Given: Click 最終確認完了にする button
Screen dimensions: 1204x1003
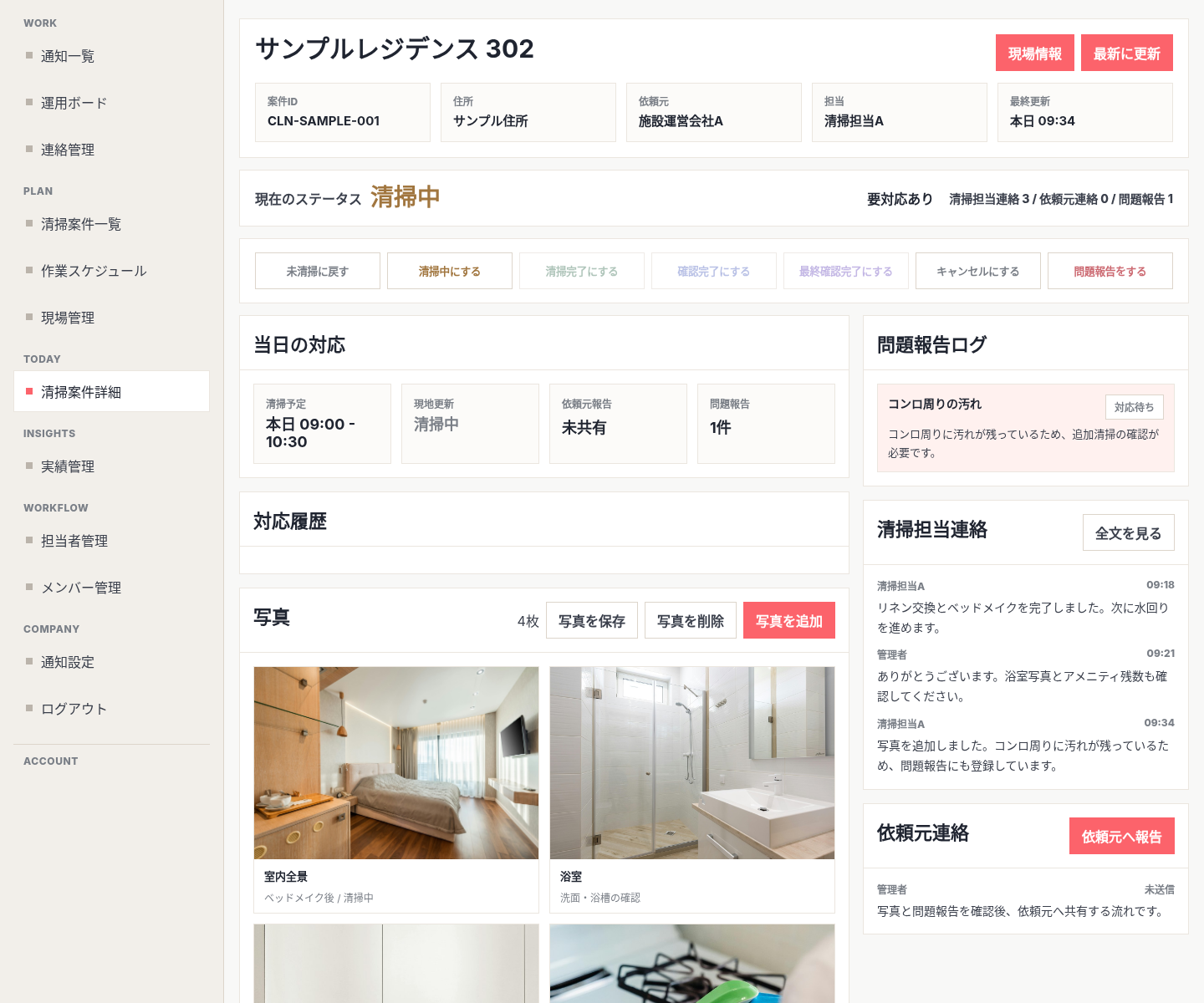Looking at the screenshot, I should 846,271.
